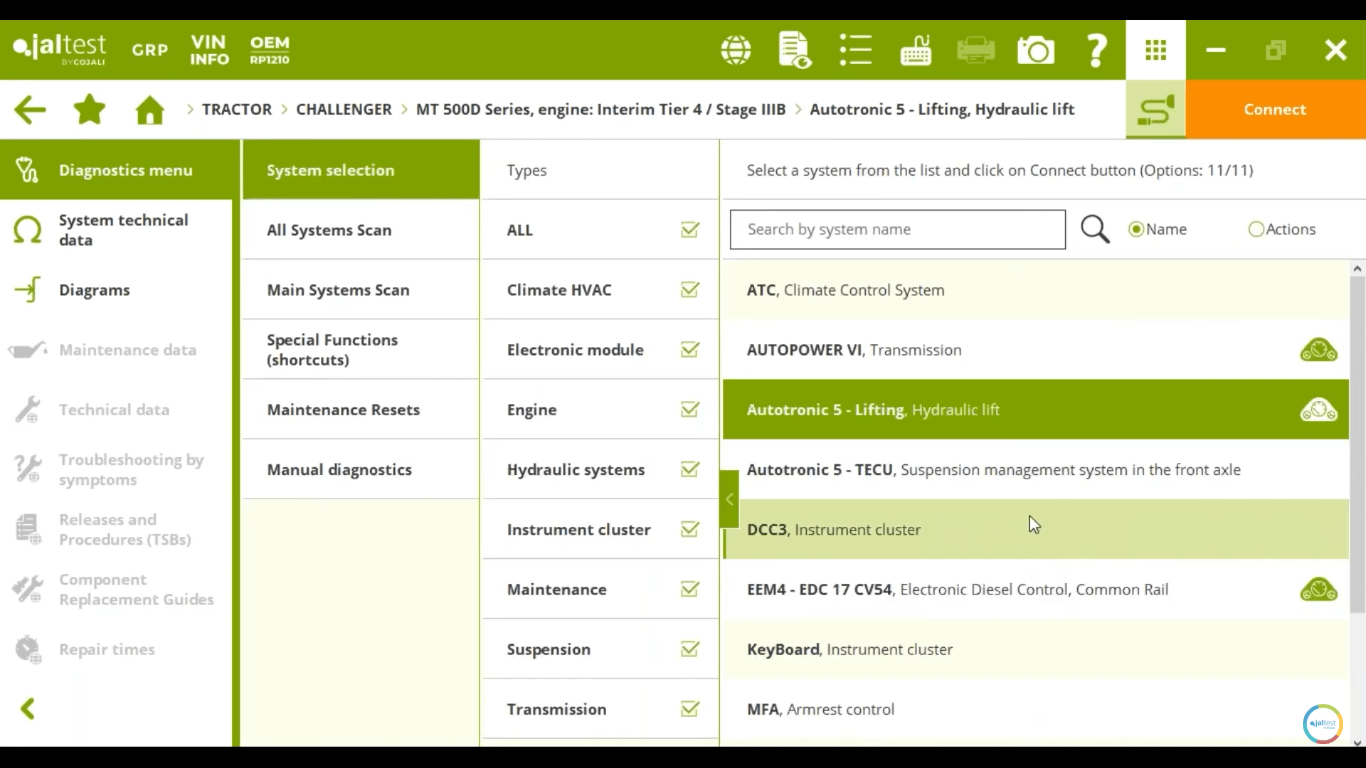Click the Search by system name field
The height and width of the screenshot is (768, 1366).
coord(897,230)
